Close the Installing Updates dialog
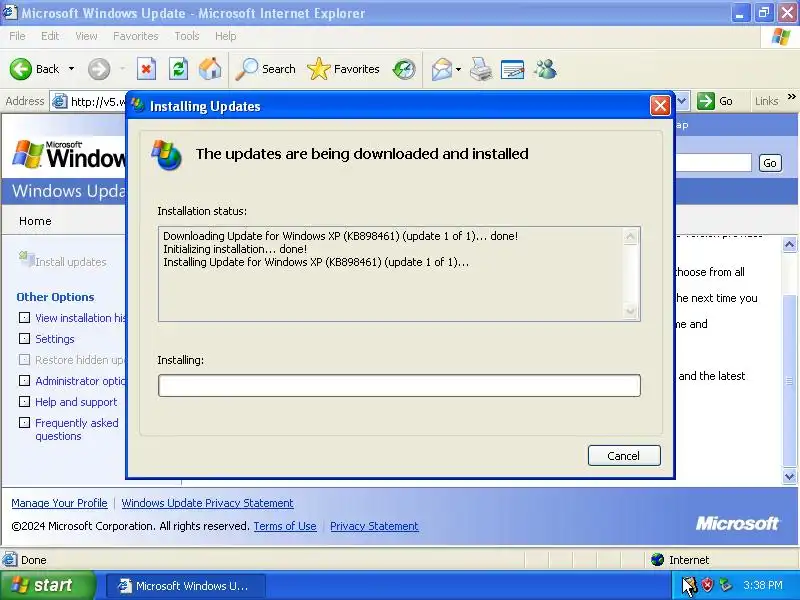The image size is (800, 600). point(660,106)
